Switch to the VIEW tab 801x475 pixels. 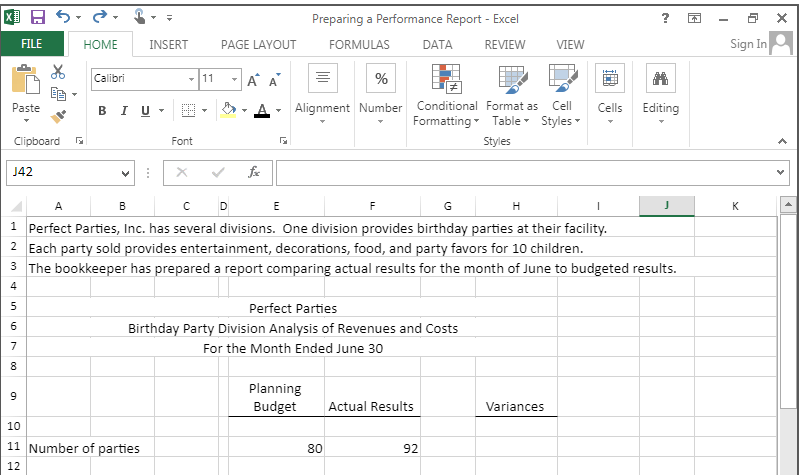(570, 45)
